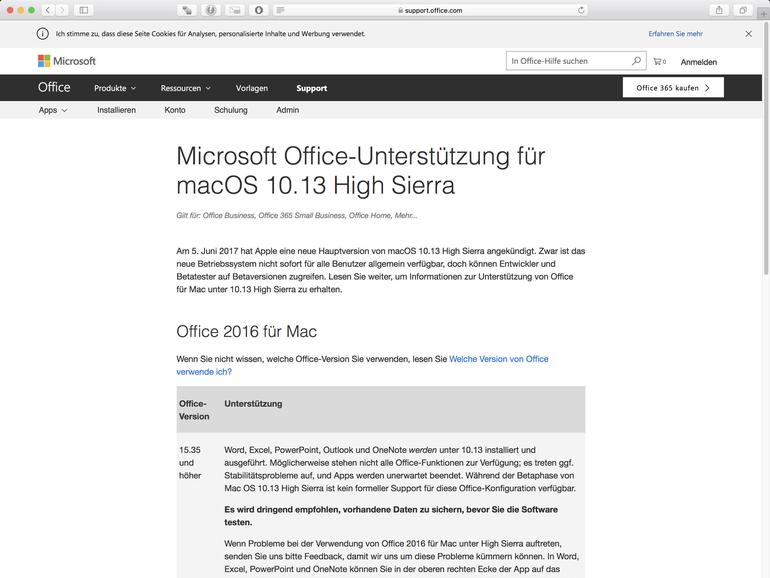Expand the Ressourcen dropdown menu

click(x=186, y=88)
